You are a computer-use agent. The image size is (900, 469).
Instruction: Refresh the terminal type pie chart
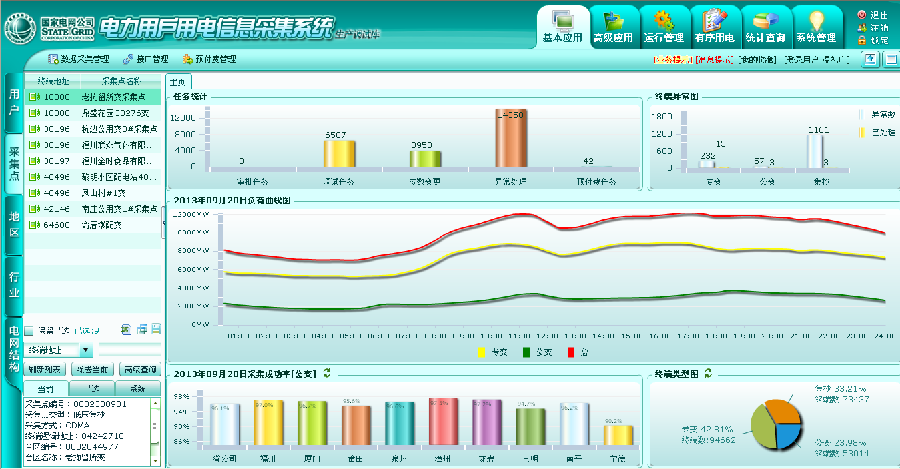point(708,373)
